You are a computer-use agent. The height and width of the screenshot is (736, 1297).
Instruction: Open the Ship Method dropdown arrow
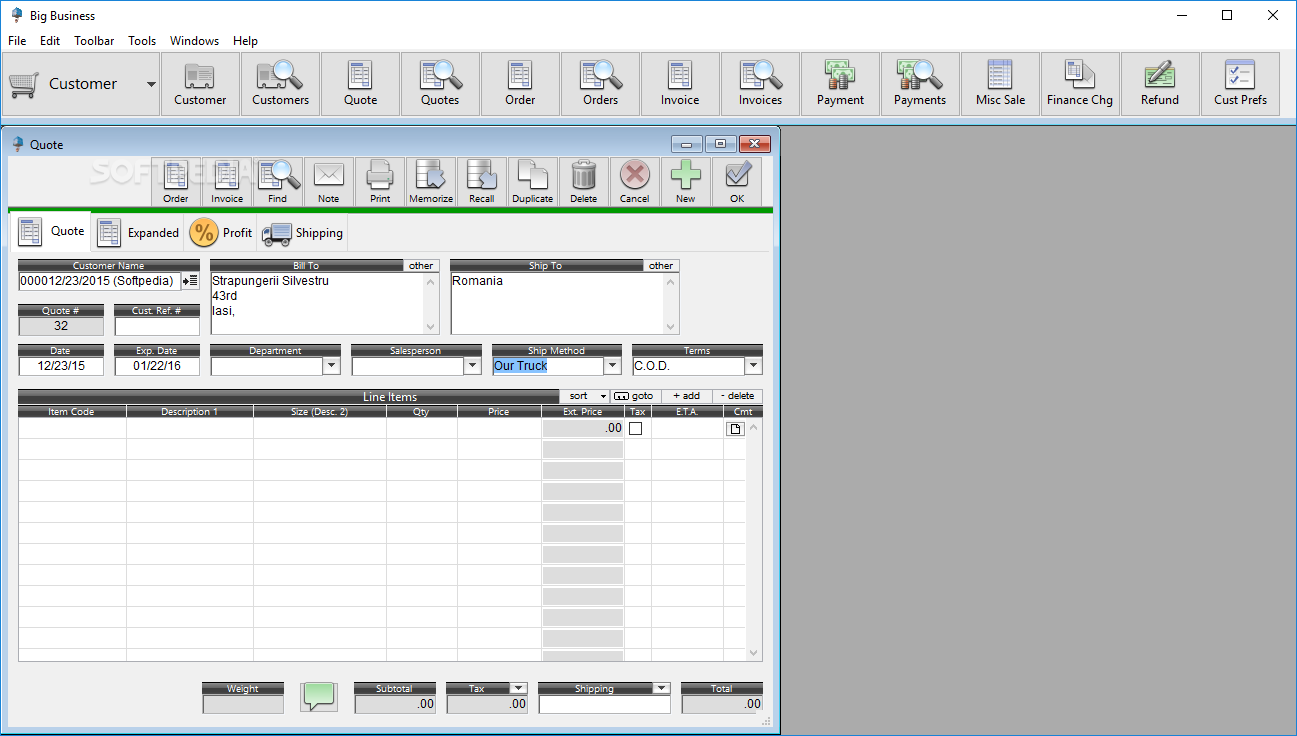(x=613, y=366)
